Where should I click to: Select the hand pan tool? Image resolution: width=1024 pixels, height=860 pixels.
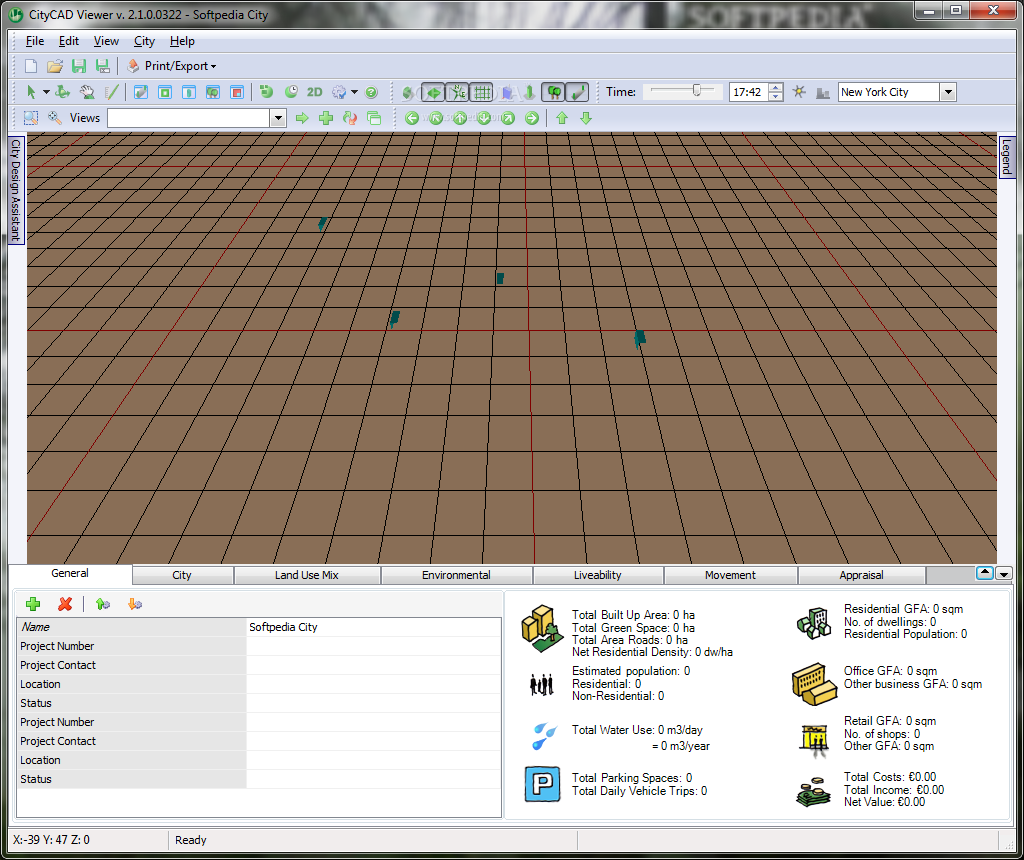pos(87,92)
